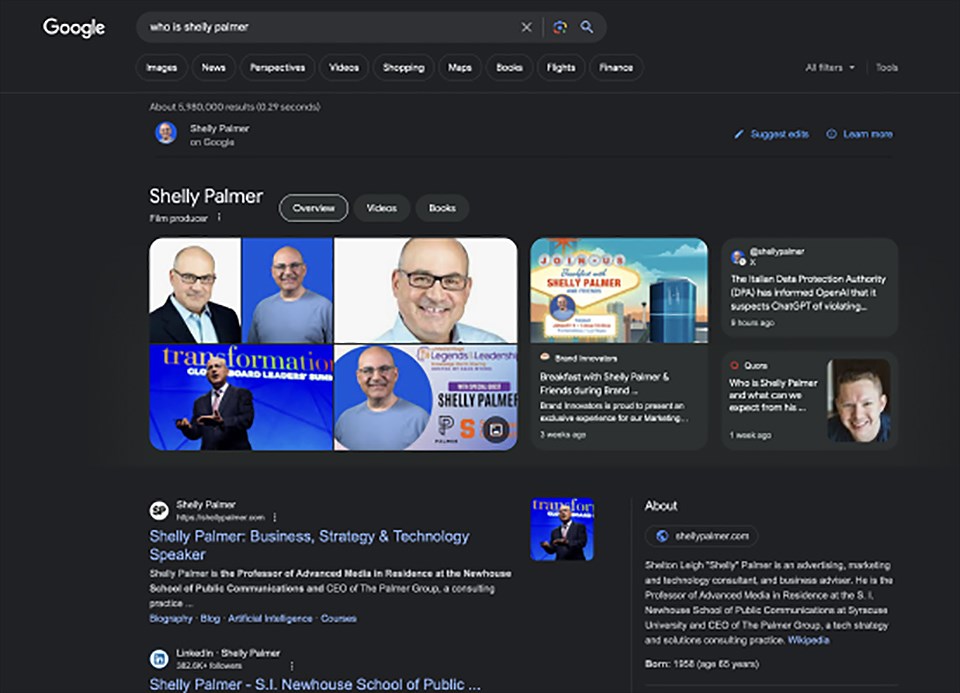Click the Google logo
Viewport: 960px width, 693px height.
73,27
